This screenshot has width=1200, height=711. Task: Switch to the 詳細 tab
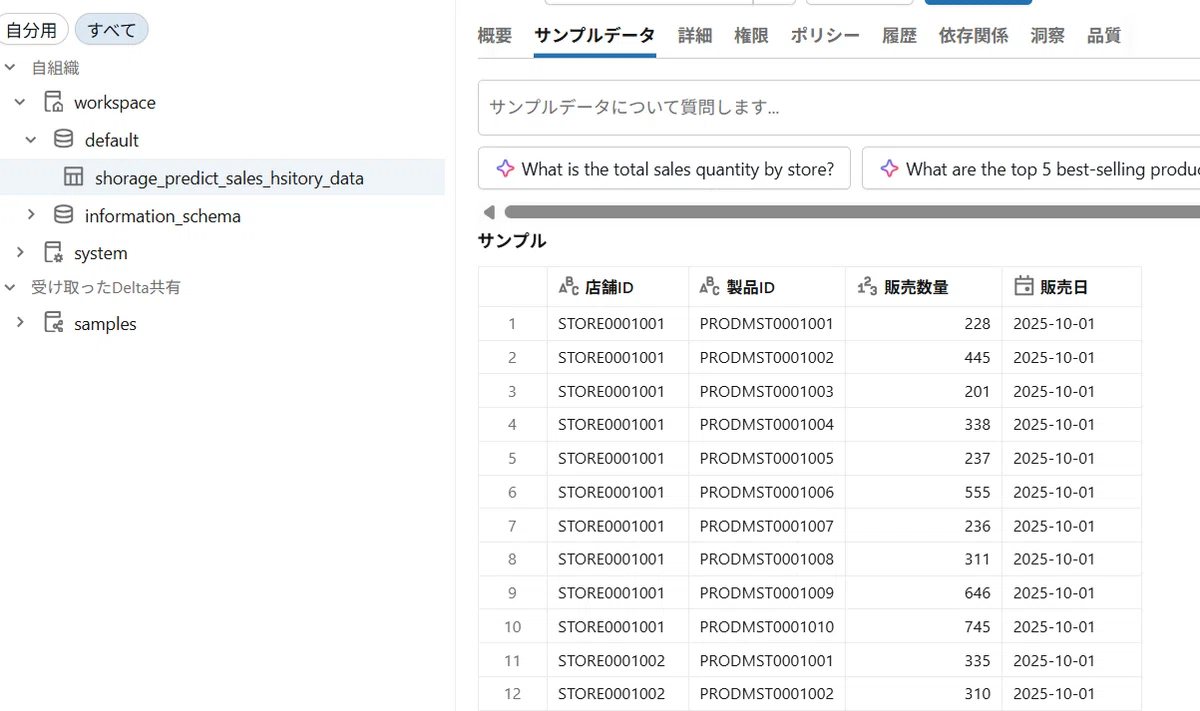[x=695, y=36]
